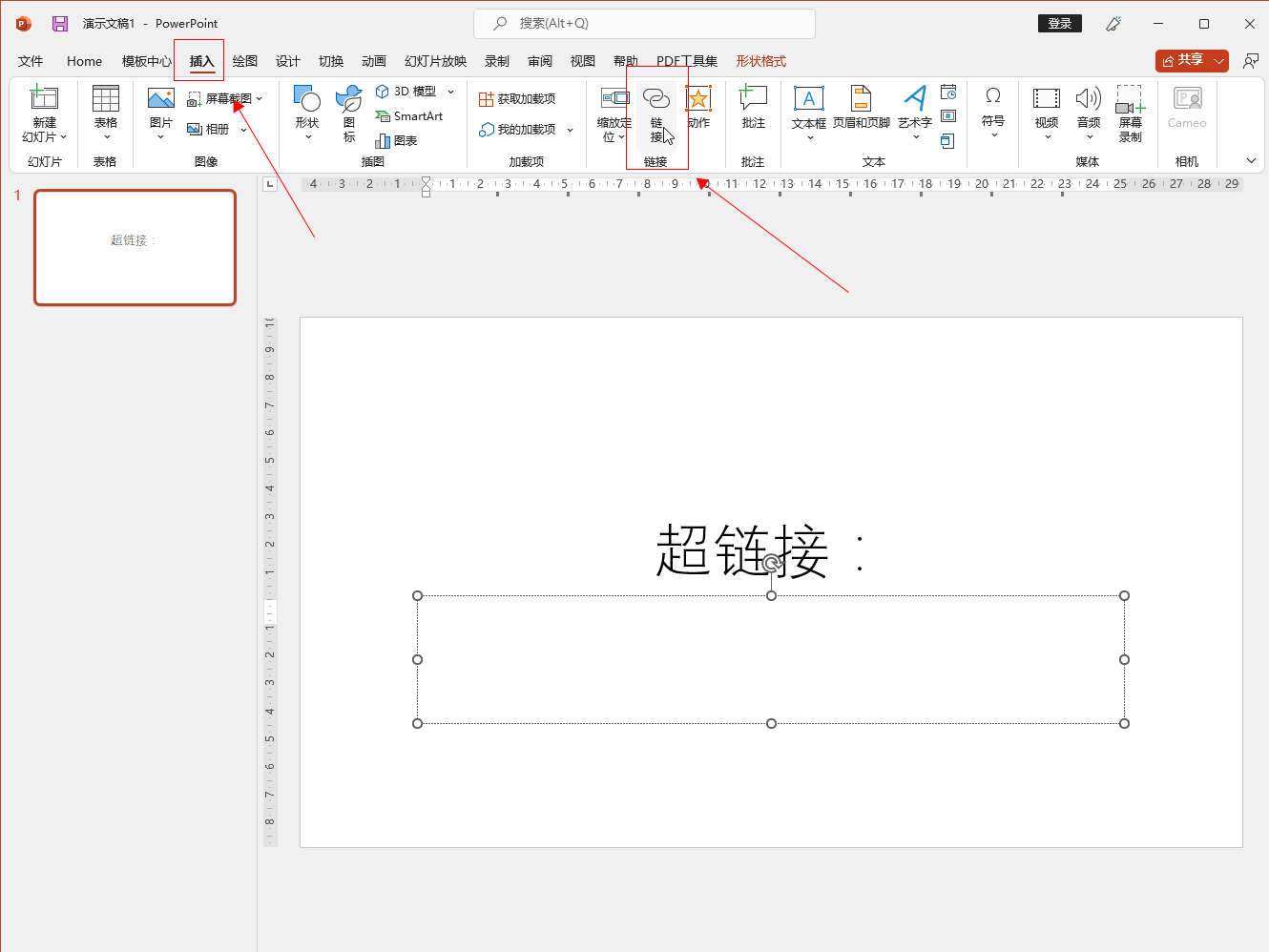Click the rotation handle of the text box
Image resolution: width=1269 pixels, height=952 pixels.
[x=772, y=563]
